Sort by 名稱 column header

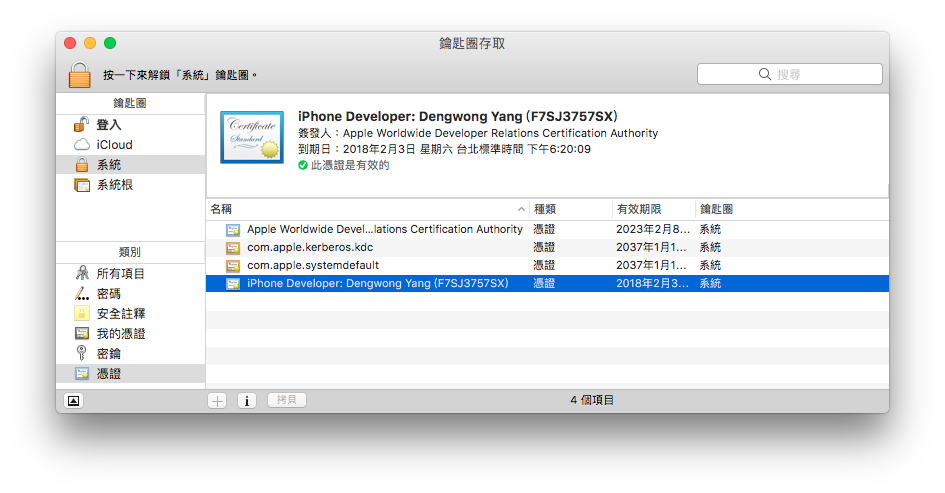tap(368, 209)
